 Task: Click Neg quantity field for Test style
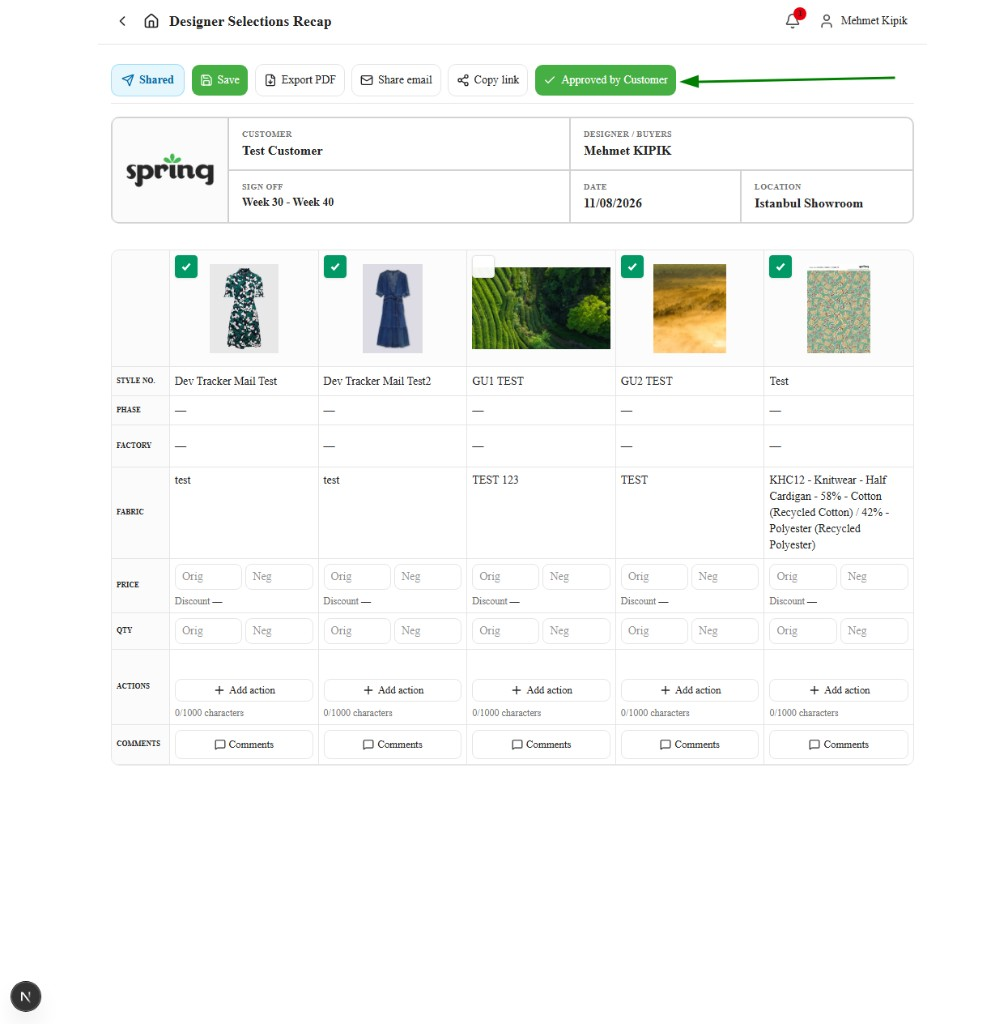pyautogui.click(x=874, y=631)
